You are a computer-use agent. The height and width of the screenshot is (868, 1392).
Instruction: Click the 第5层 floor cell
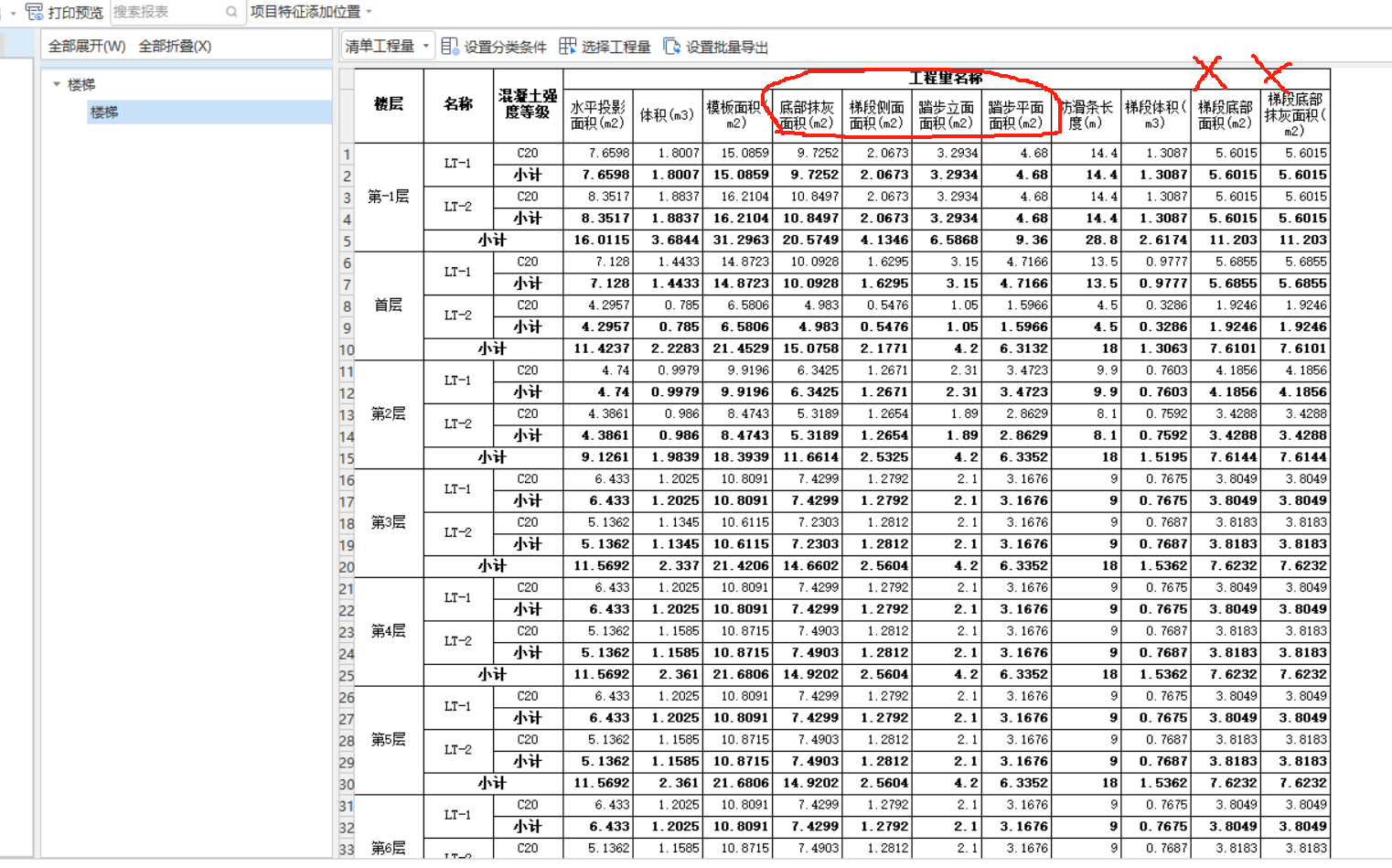point(389,740)
